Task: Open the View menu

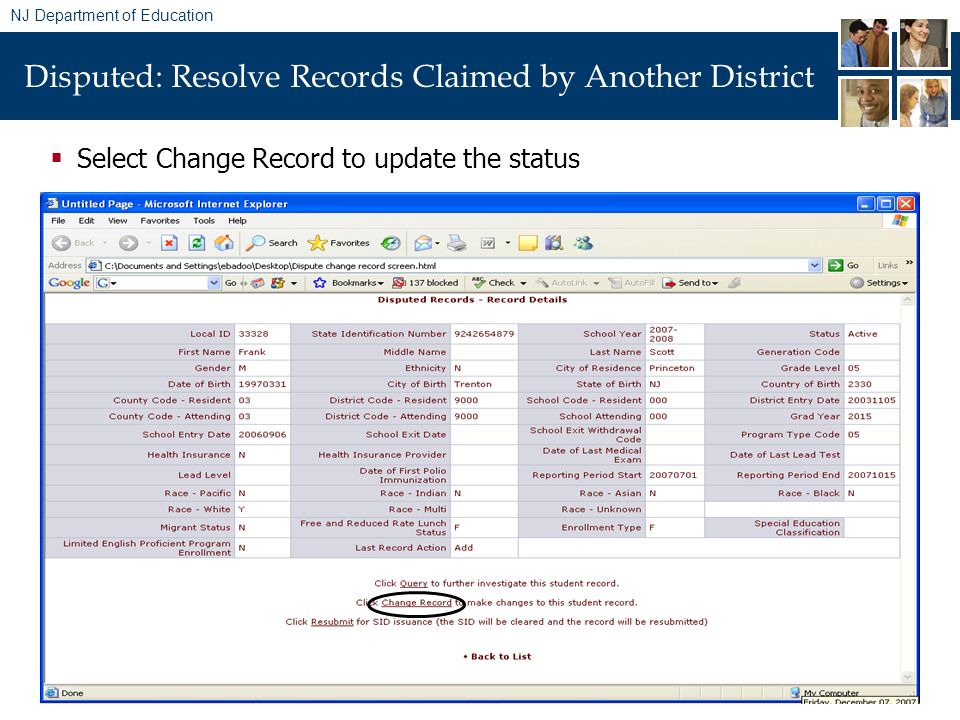Action: [118, 220]
